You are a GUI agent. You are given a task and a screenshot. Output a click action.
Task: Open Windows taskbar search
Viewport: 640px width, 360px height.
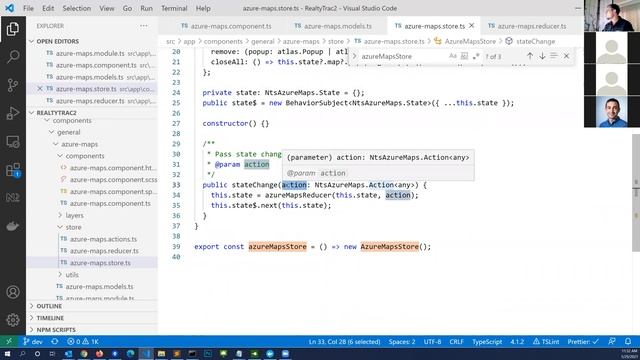pyautogui.click(x=22, y=354)
